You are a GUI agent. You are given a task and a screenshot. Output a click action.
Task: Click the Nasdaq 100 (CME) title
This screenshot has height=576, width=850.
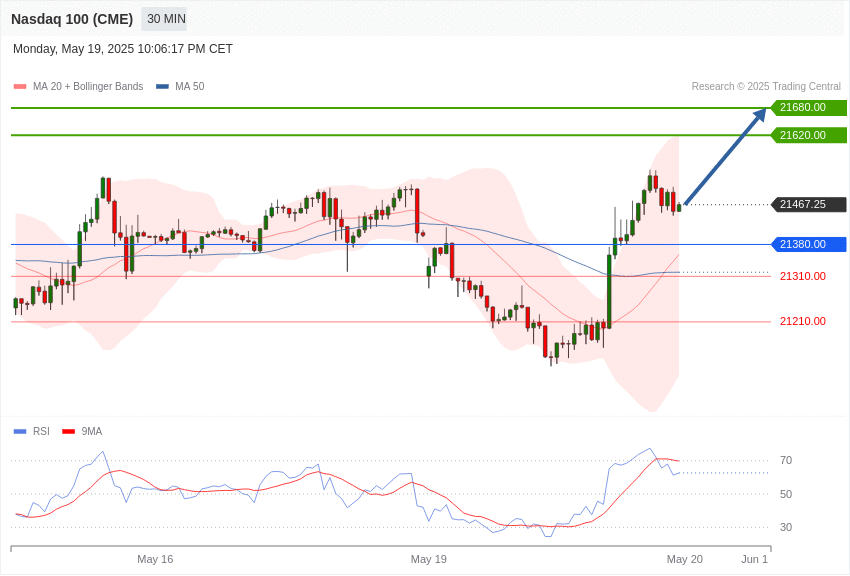72,19
